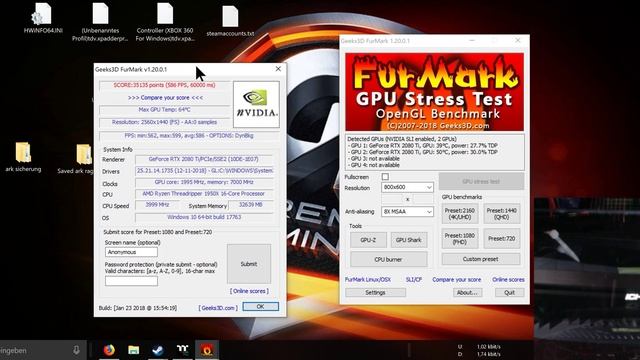The height and width of the screenshot is (360, 640).
Task: Click the custom height resolution field
Action: pos(422,199)
